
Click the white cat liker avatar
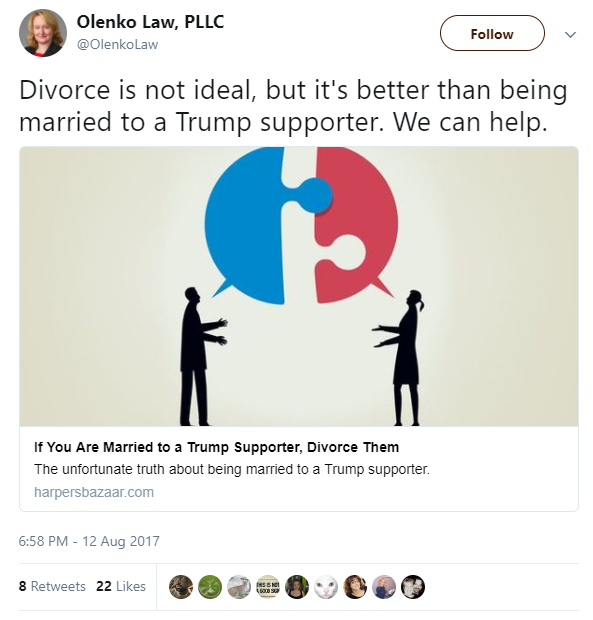pyautogui.click(x=326, y=586)
